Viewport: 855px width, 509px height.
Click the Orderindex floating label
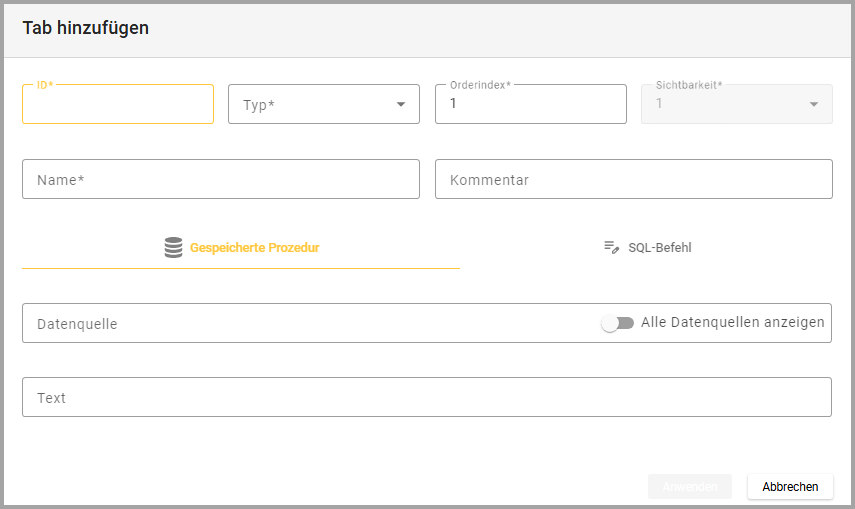click(x=480, y=86)
